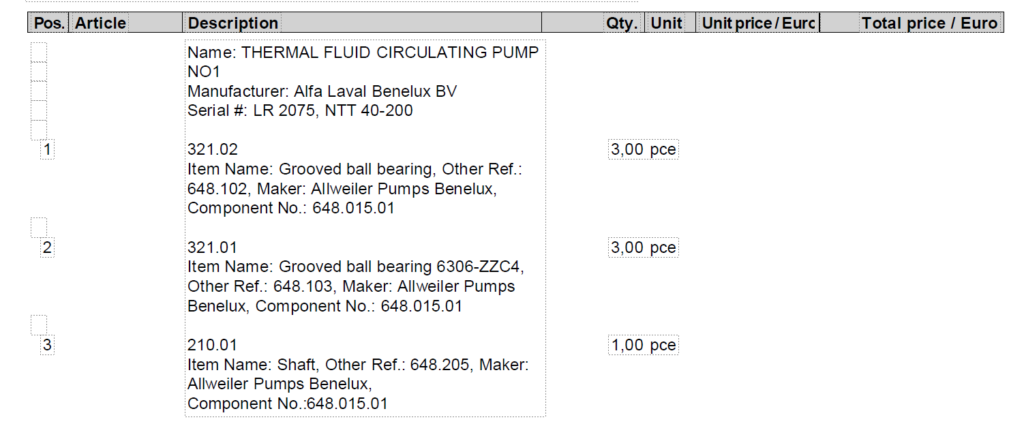Select the Qty. column header
Viewport: 1024px width, 439px height.
coord(621,23)
